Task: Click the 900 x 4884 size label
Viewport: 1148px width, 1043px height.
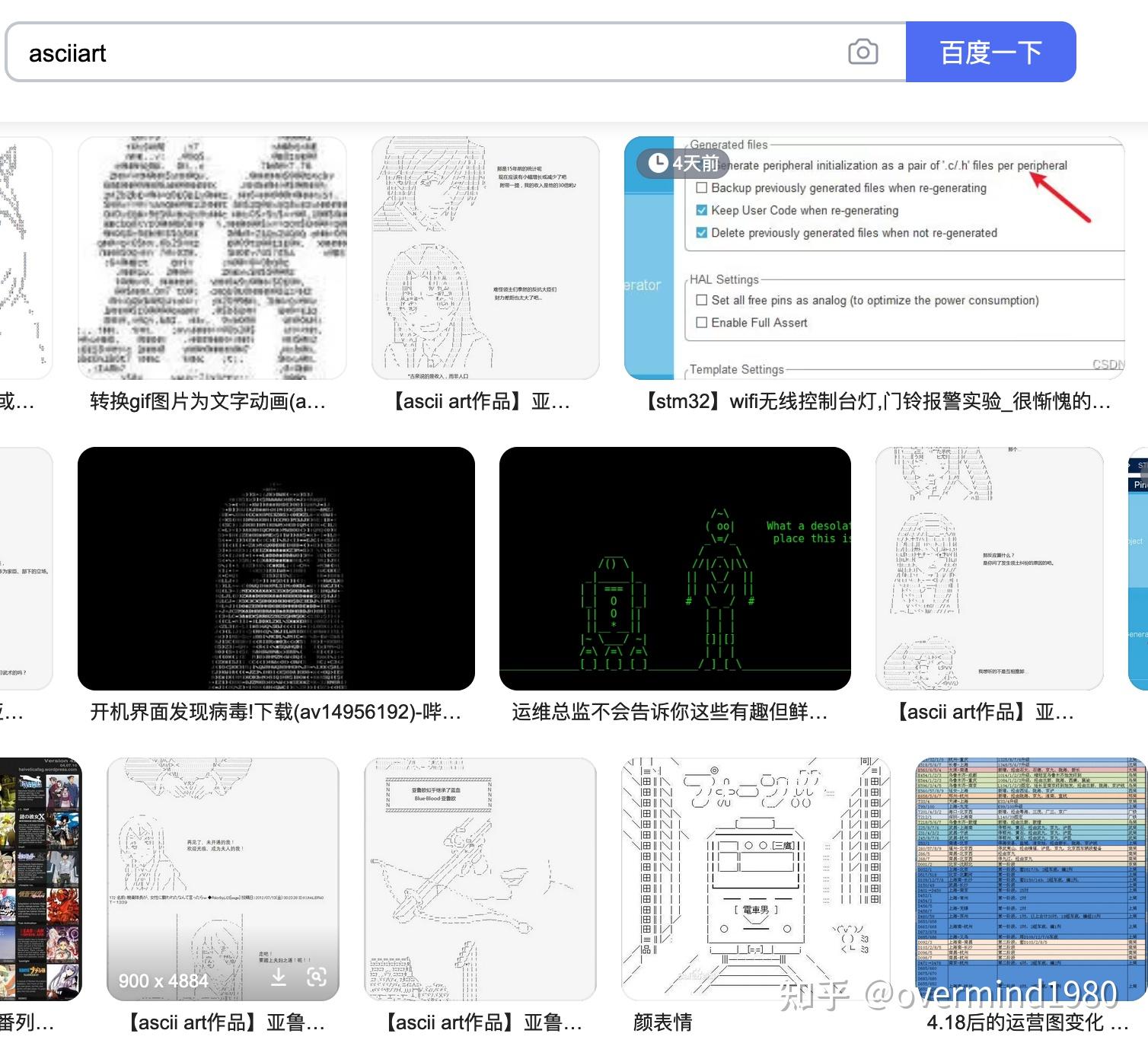Action: click(x=164, y=981)
